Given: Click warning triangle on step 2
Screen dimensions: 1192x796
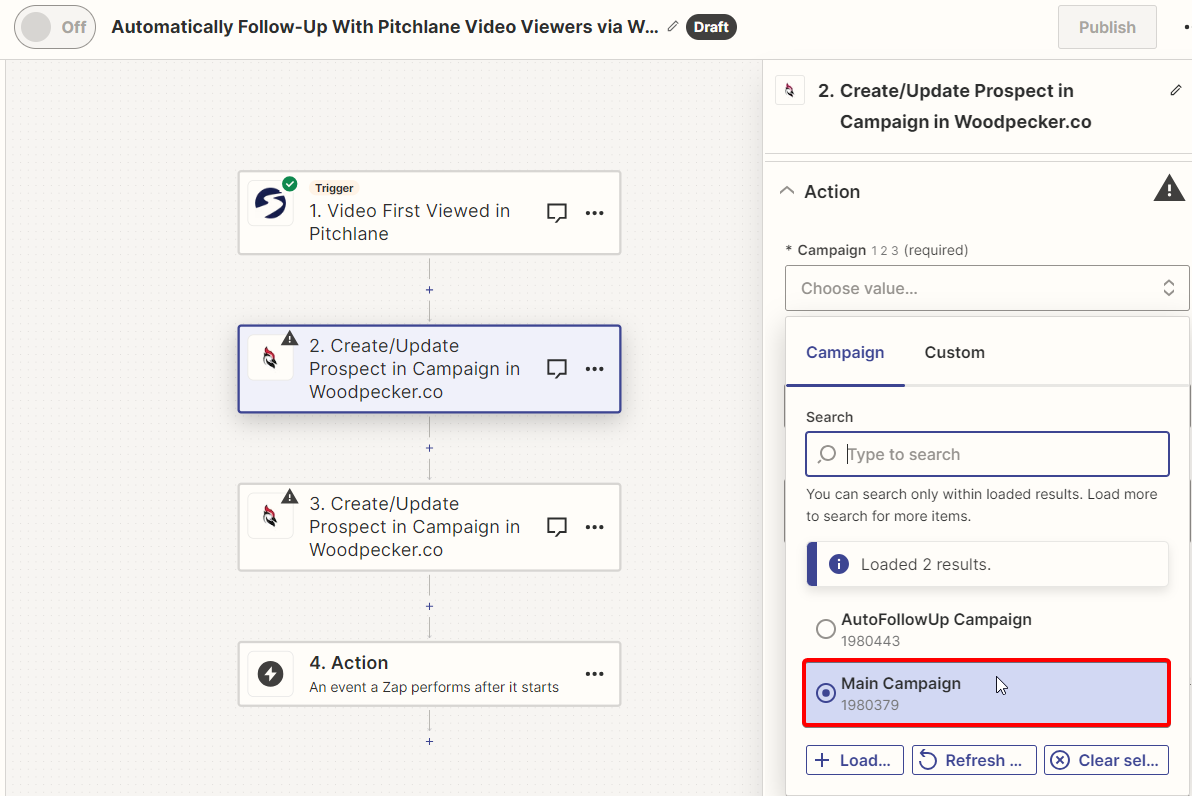Looking at the screenshot, I should (290, 338).
